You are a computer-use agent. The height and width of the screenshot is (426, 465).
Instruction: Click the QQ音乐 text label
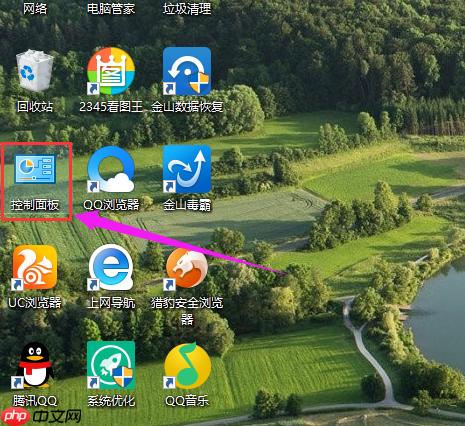tap(187, 401)
